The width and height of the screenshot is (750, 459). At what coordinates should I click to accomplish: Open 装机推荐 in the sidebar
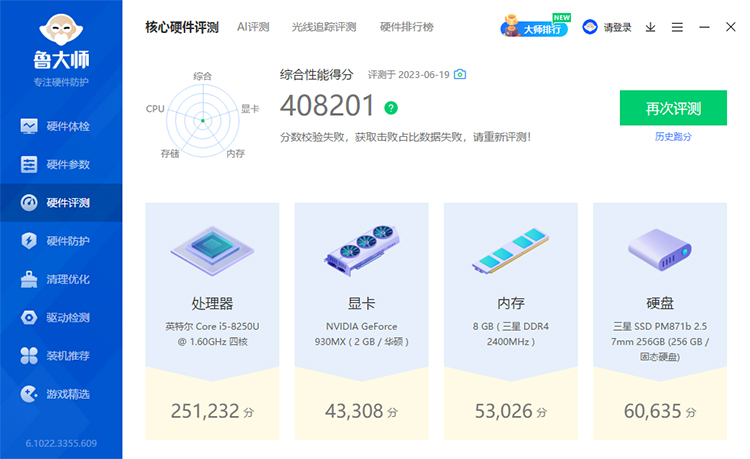(61, 356)
